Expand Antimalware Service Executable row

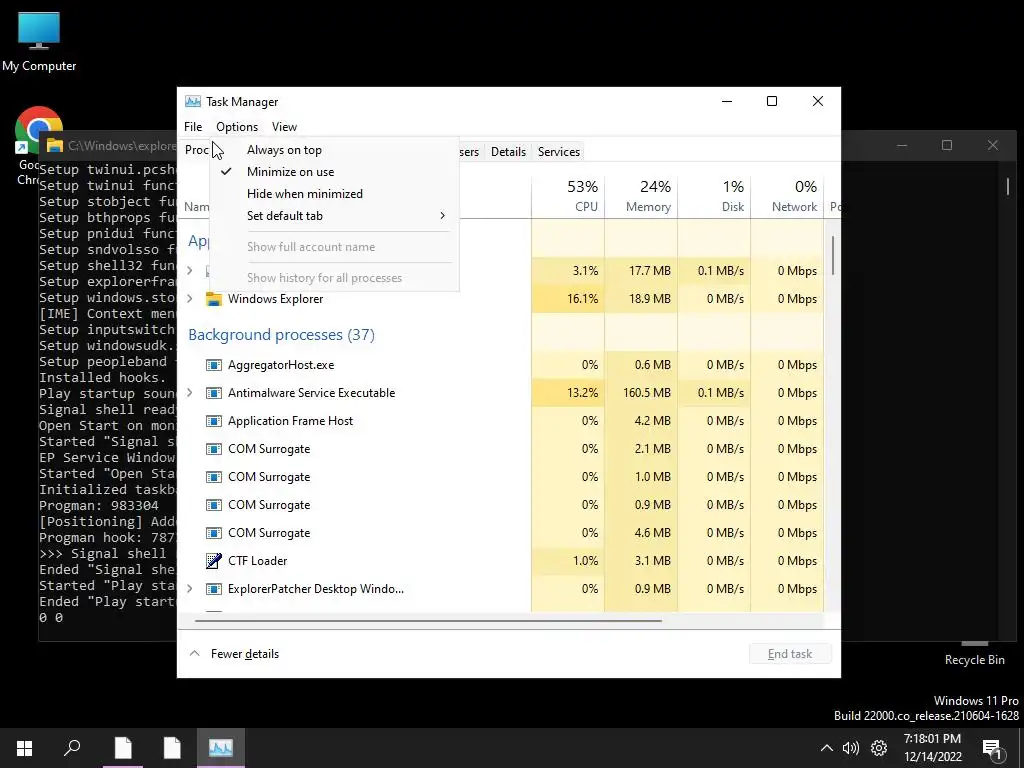coord(190,393)
